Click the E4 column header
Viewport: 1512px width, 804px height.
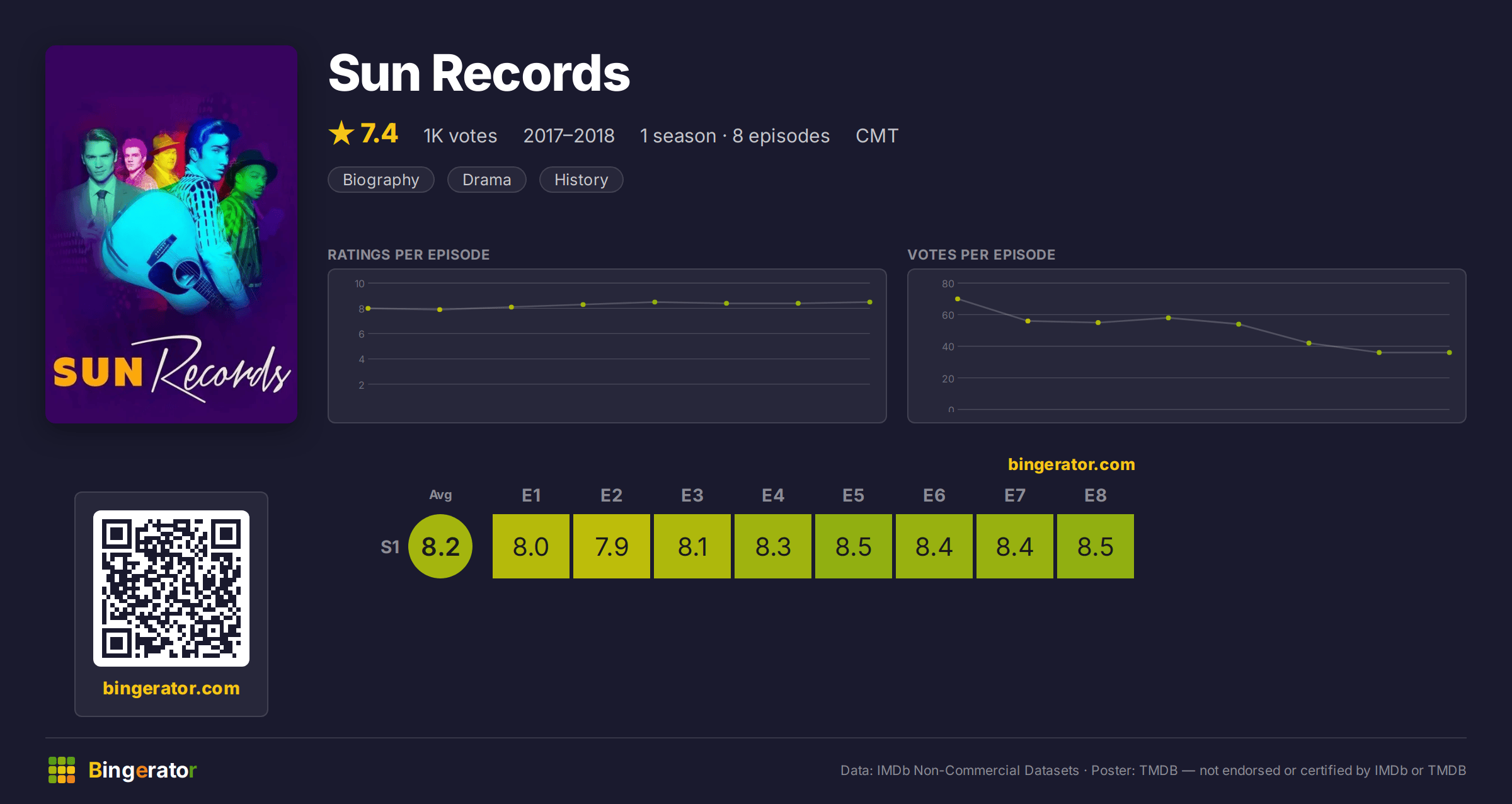coord(773,495)
